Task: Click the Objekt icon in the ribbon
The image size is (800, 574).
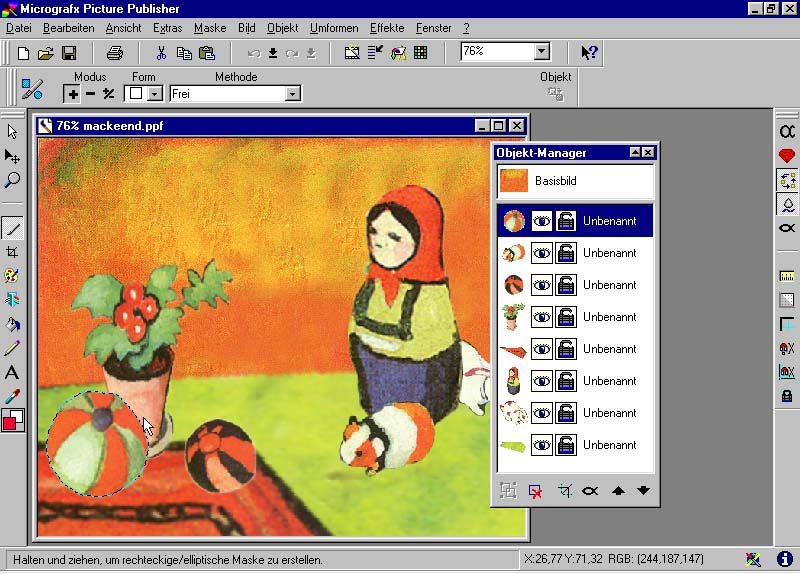Action: coord(556,94)
